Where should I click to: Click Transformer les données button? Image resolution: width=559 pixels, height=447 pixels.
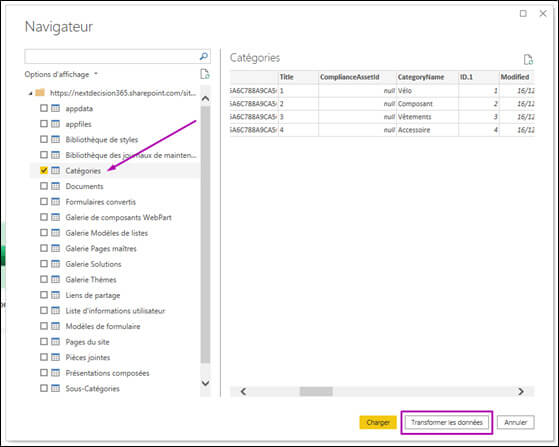click(x=447, y=422)
